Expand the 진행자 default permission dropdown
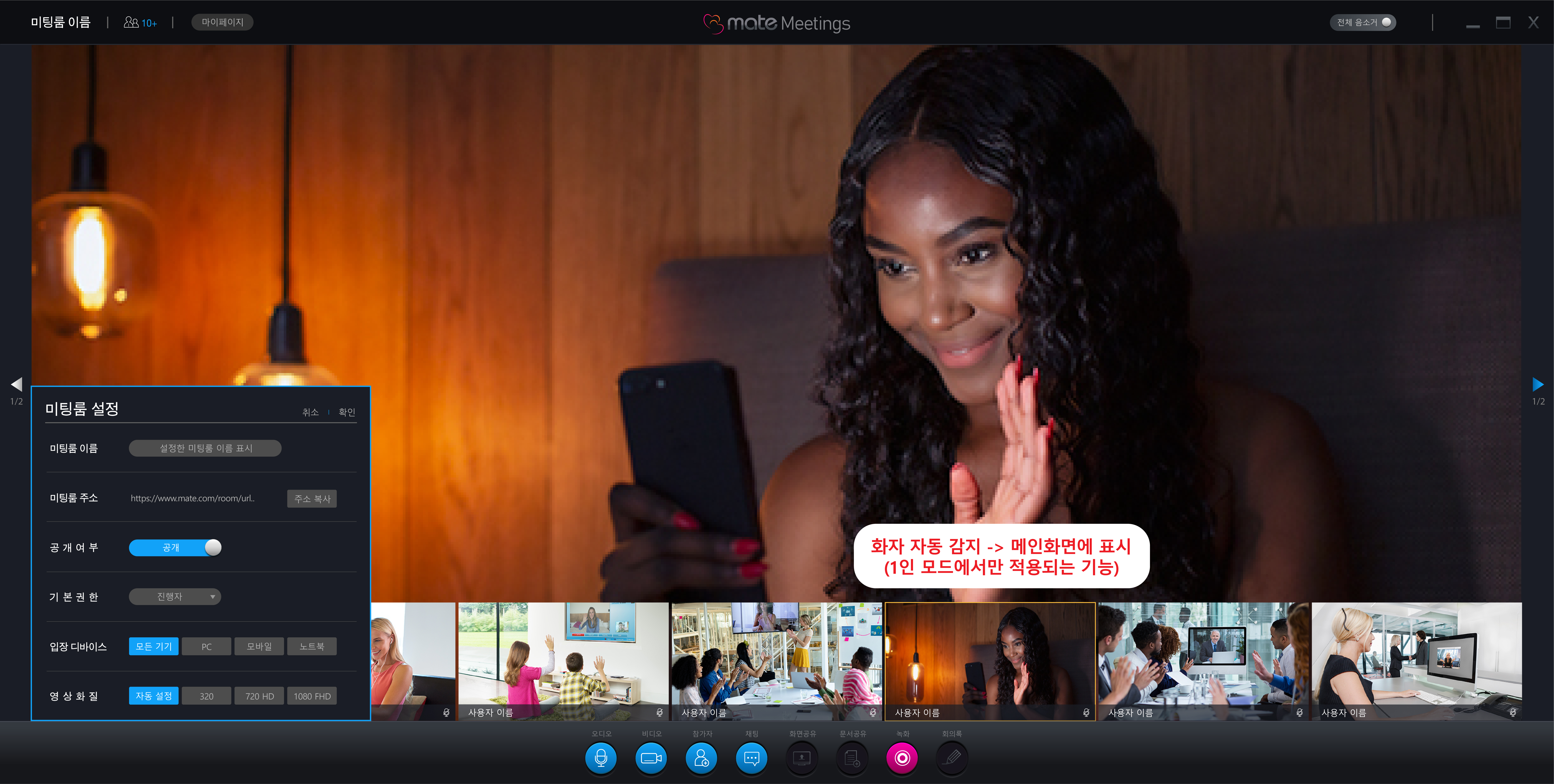 click(x=175, y=597)
